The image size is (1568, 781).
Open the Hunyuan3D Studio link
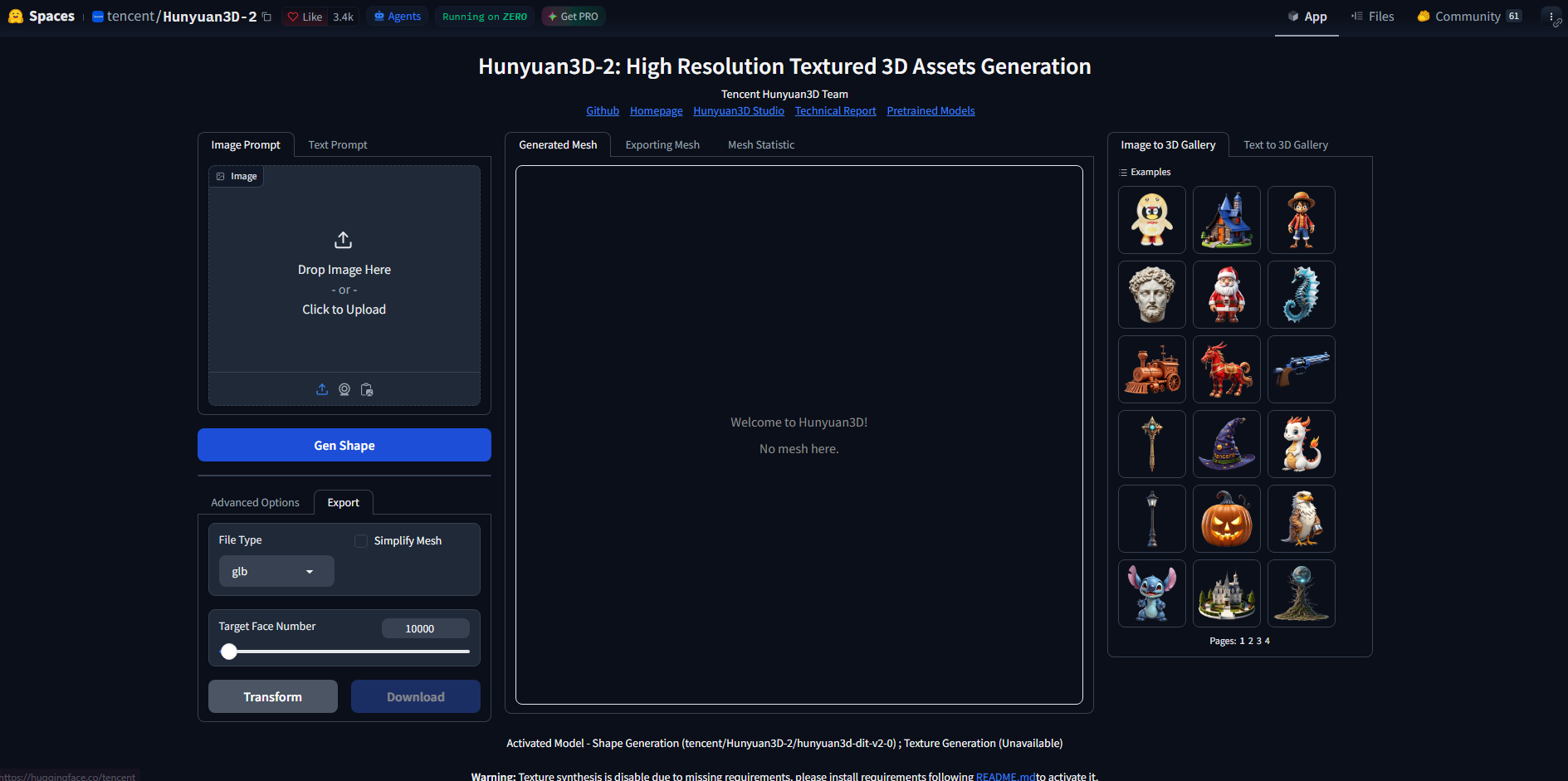tap(739, 110)
